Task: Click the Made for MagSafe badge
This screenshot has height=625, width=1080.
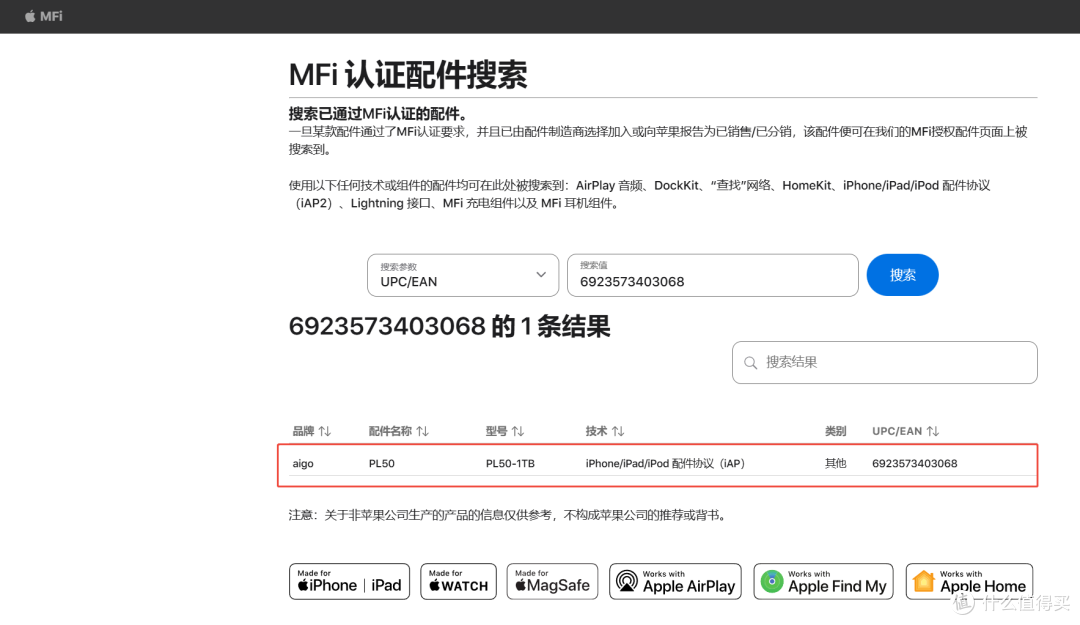Action: 552,582
